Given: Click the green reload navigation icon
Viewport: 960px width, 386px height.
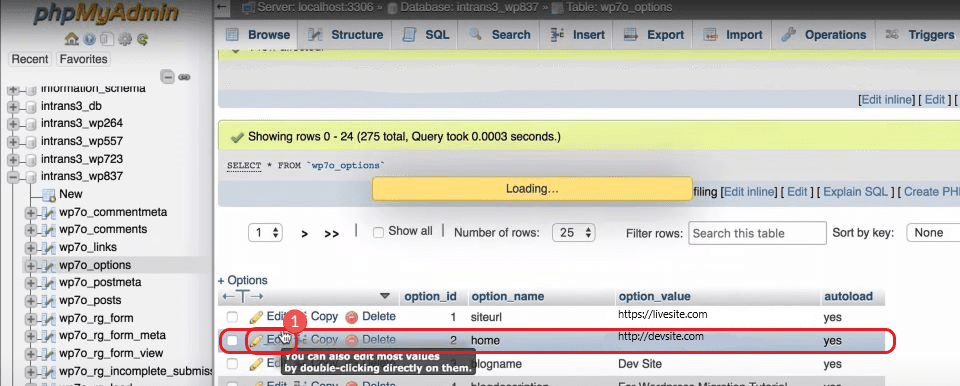Looking at the screenshot, I should pyautogui.click(x=143, y=40).
